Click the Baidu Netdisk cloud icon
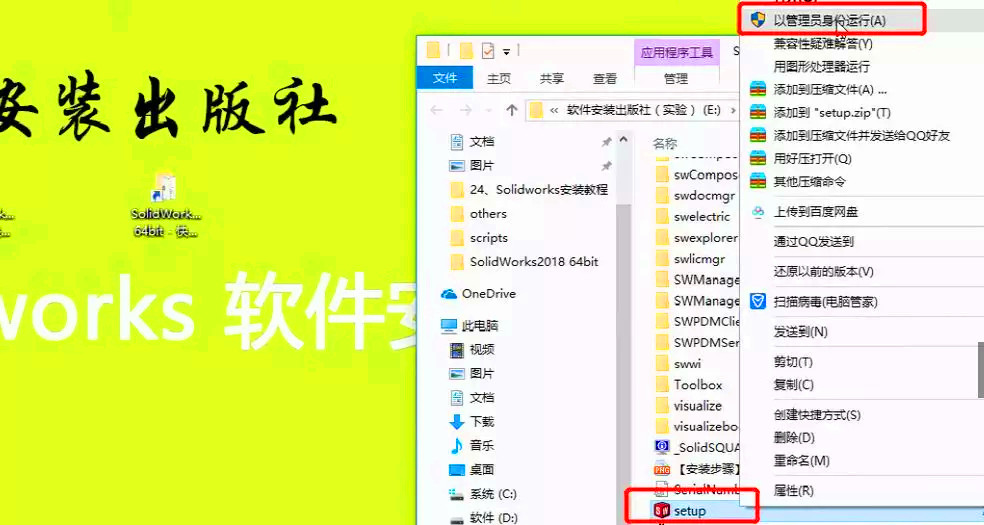Image resolution: width=984 pixels, height=525 pixels. [x=758, y=212]
